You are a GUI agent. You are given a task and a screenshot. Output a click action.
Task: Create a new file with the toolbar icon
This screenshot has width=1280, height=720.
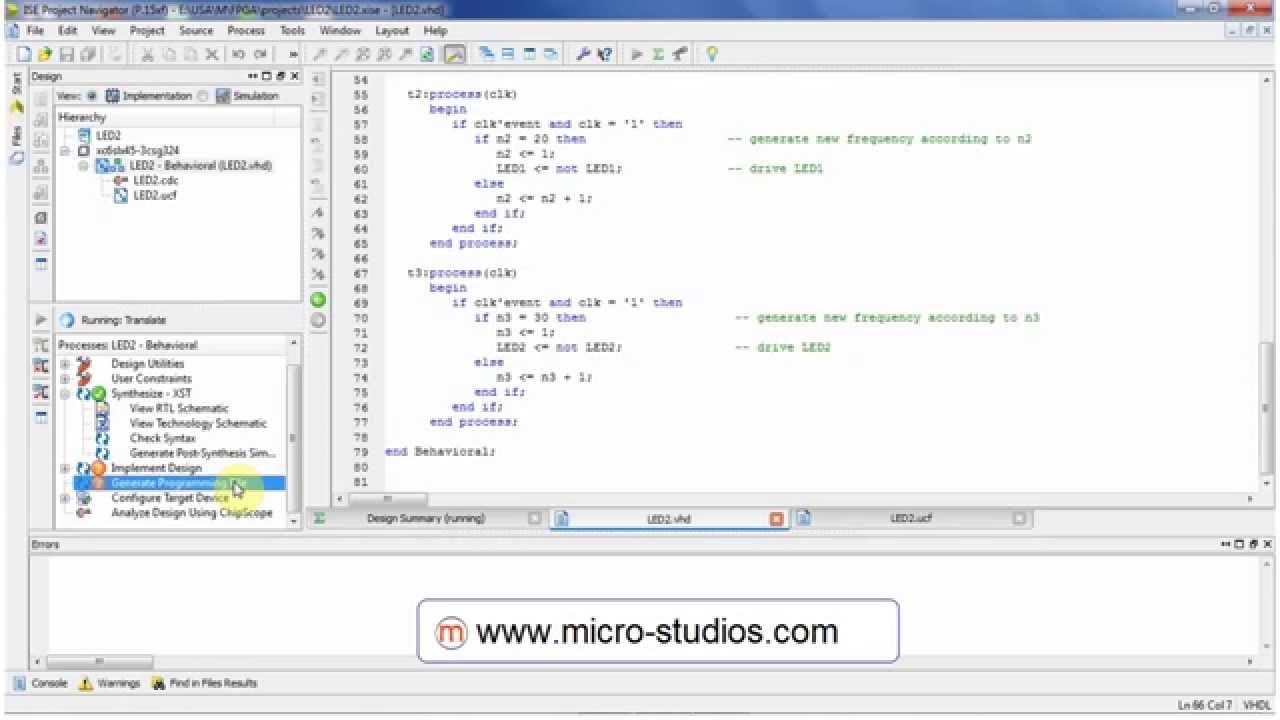point(23,54)
